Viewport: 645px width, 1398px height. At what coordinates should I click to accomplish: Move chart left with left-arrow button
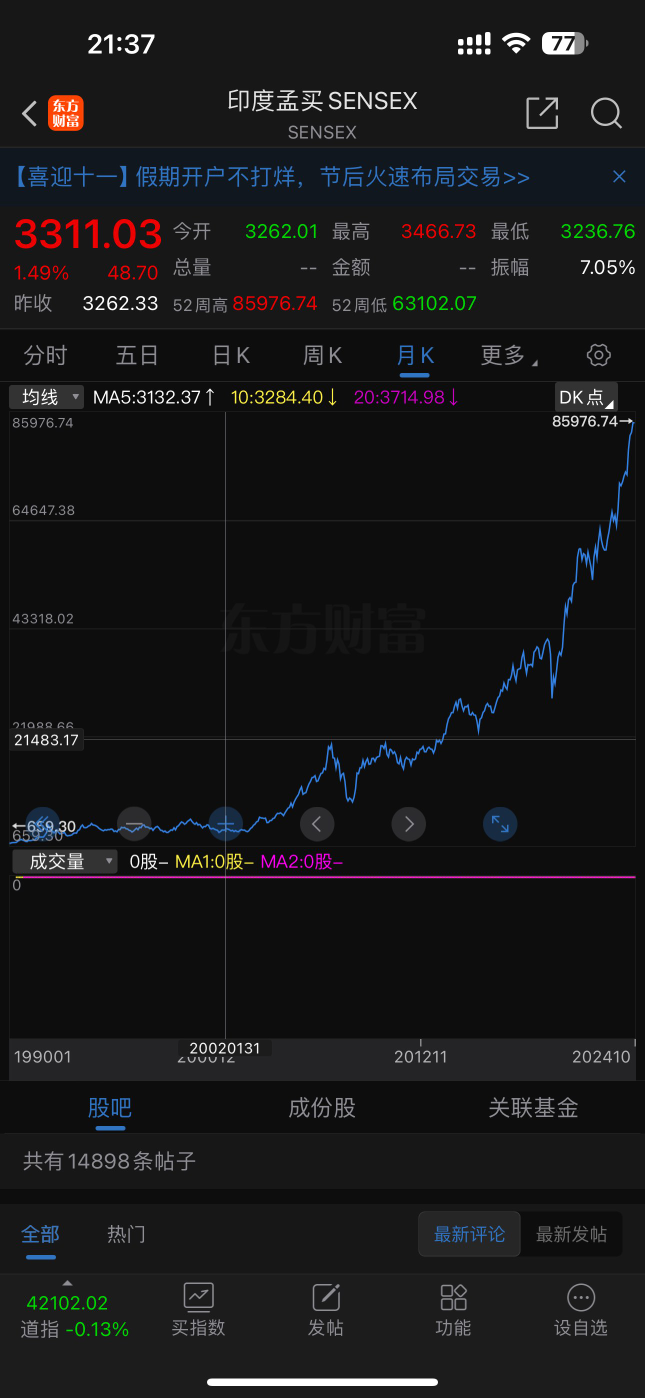[317, 824]
